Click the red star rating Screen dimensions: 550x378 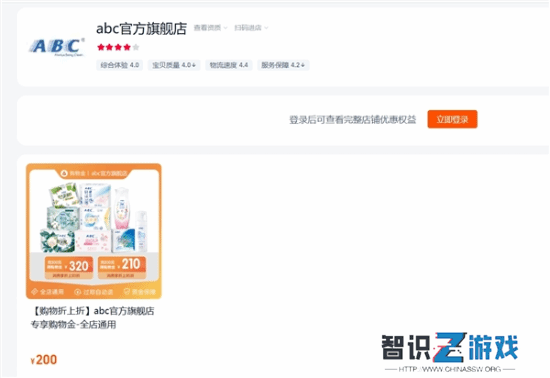(x=118, y=47)
